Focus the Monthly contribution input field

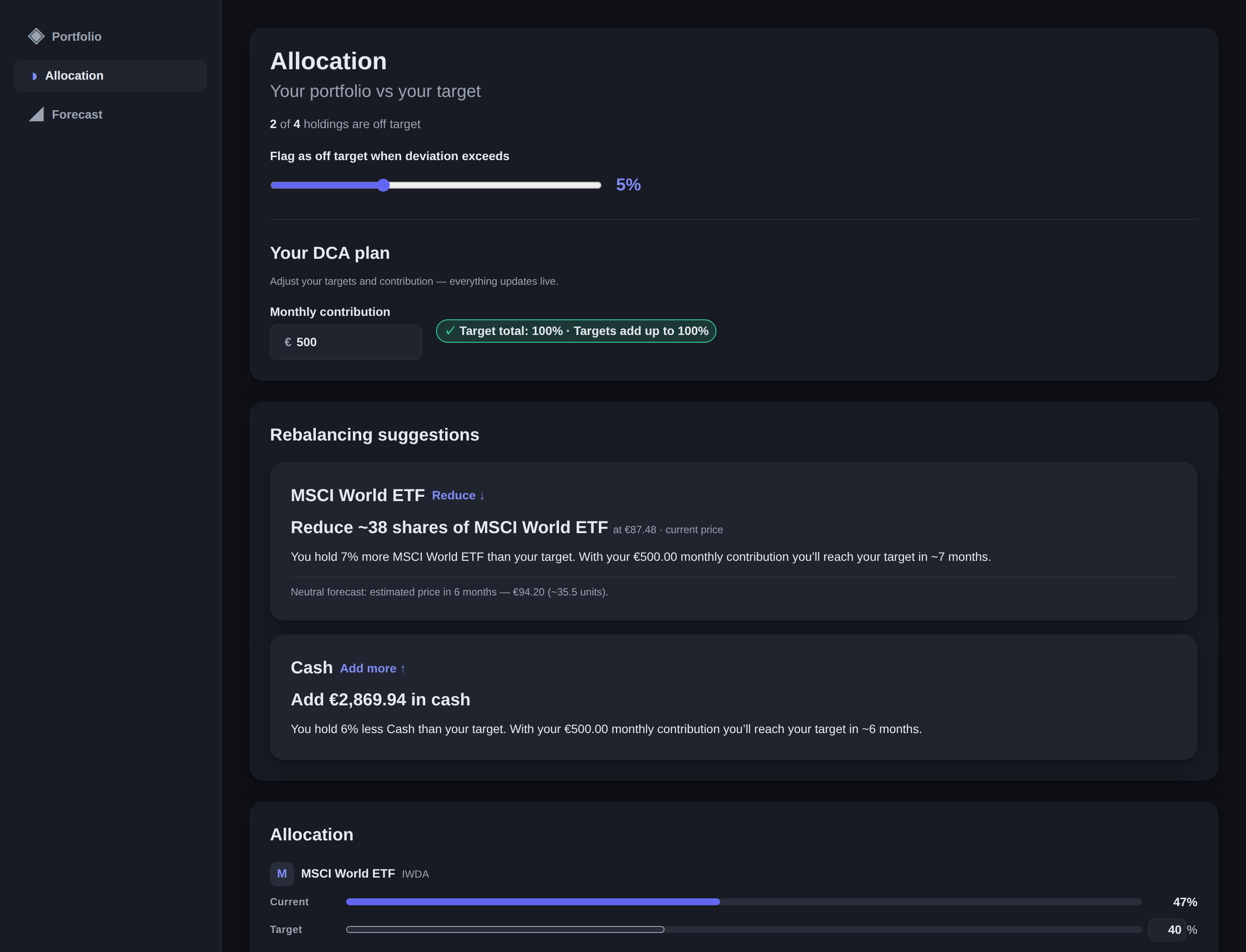click(346, 342)
